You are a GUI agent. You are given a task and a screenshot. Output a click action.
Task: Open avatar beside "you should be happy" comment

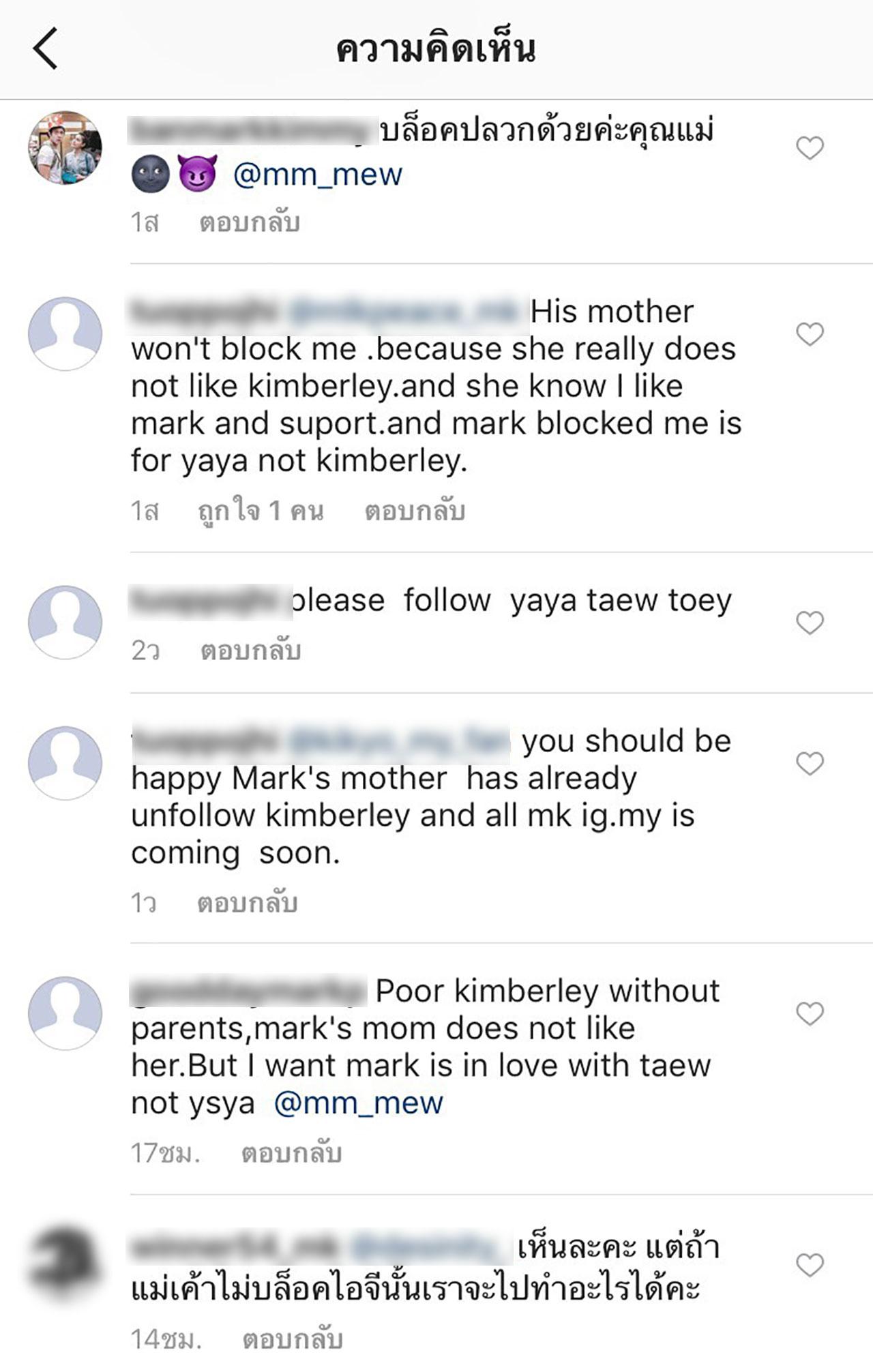pyautogui.click(x=65, y=763)
